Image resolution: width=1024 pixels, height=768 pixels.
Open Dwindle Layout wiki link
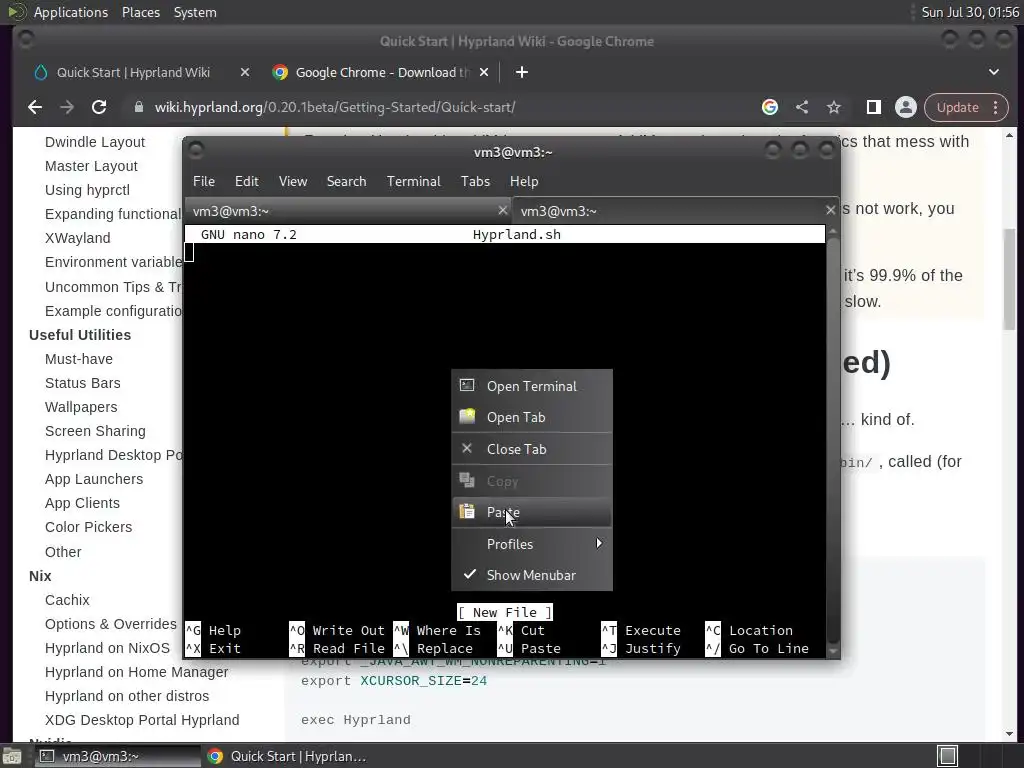(x=95, y=142)
